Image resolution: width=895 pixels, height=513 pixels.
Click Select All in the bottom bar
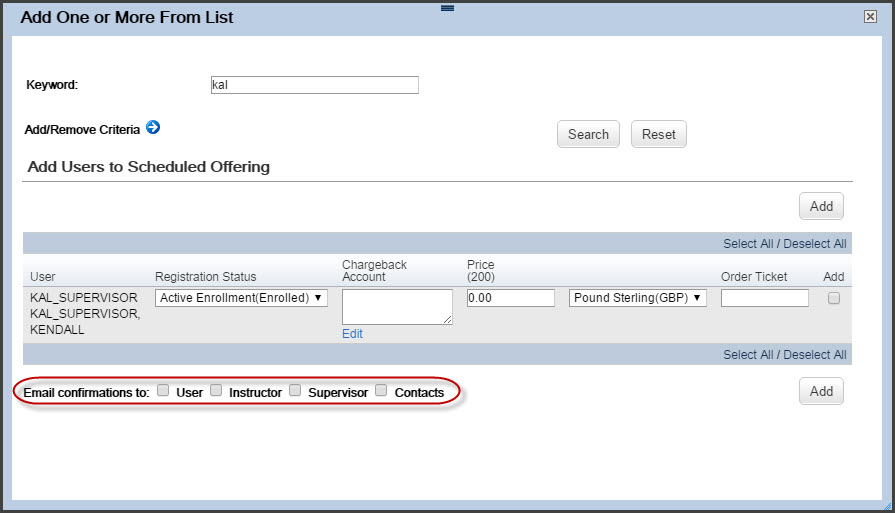[748, 354]
